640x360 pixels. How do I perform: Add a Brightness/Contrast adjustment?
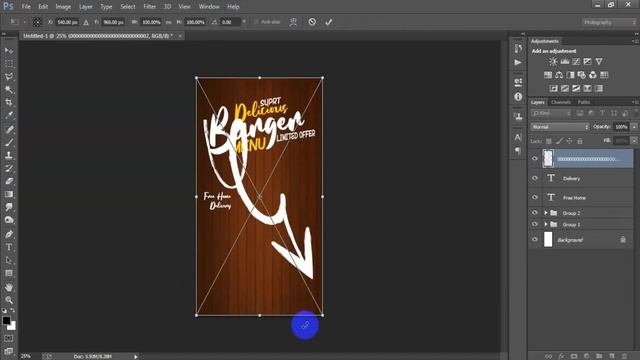pyautogui.click(x=553, y=62)
